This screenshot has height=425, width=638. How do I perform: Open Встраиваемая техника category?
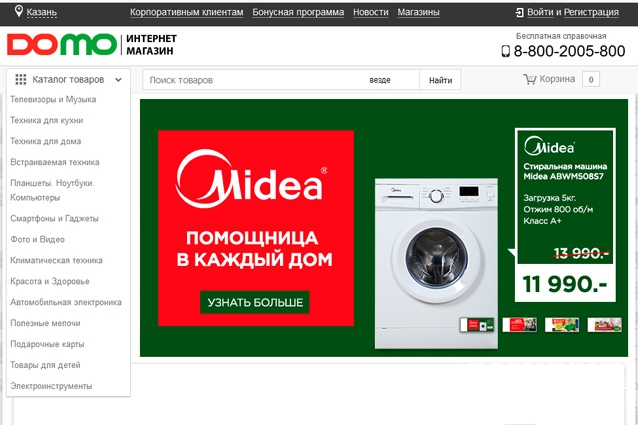click(55, 162)
